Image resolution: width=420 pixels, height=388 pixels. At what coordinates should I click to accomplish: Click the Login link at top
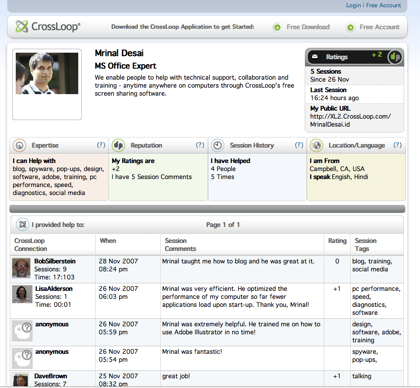tap(353, 5)
